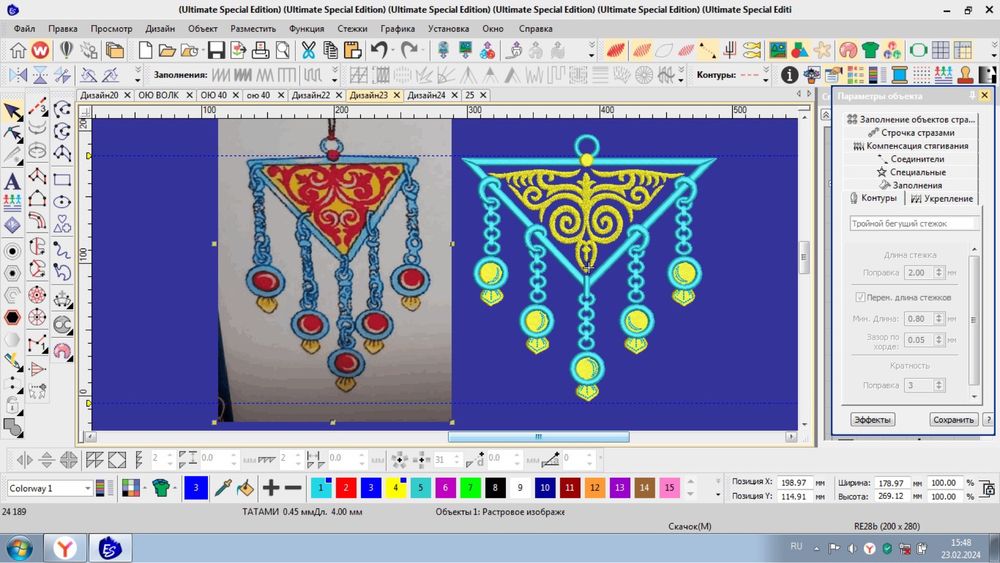Select the text lettering tool
1000x563 pixels.
click(x=13, y=181)
